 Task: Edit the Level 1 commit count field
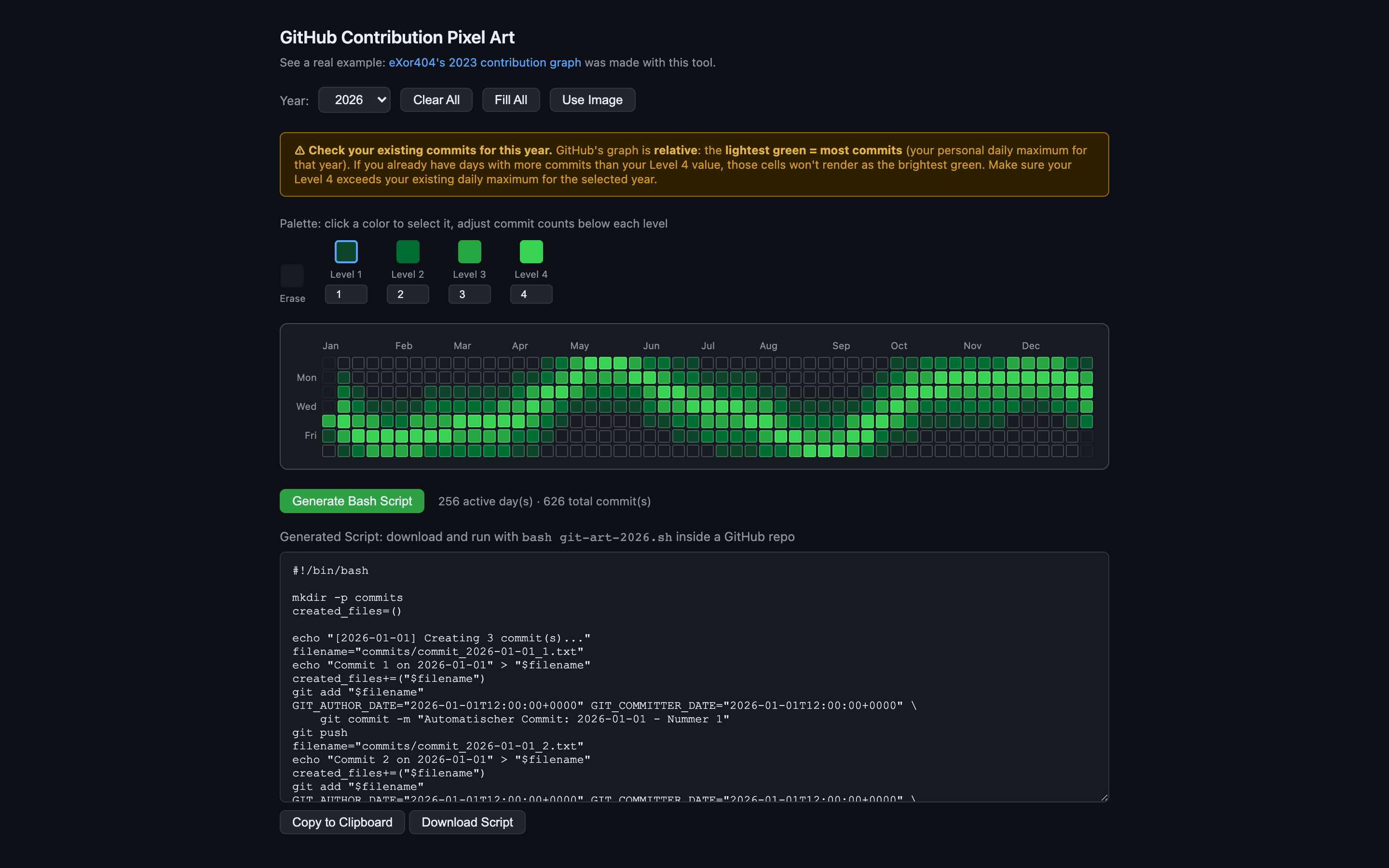346,295
